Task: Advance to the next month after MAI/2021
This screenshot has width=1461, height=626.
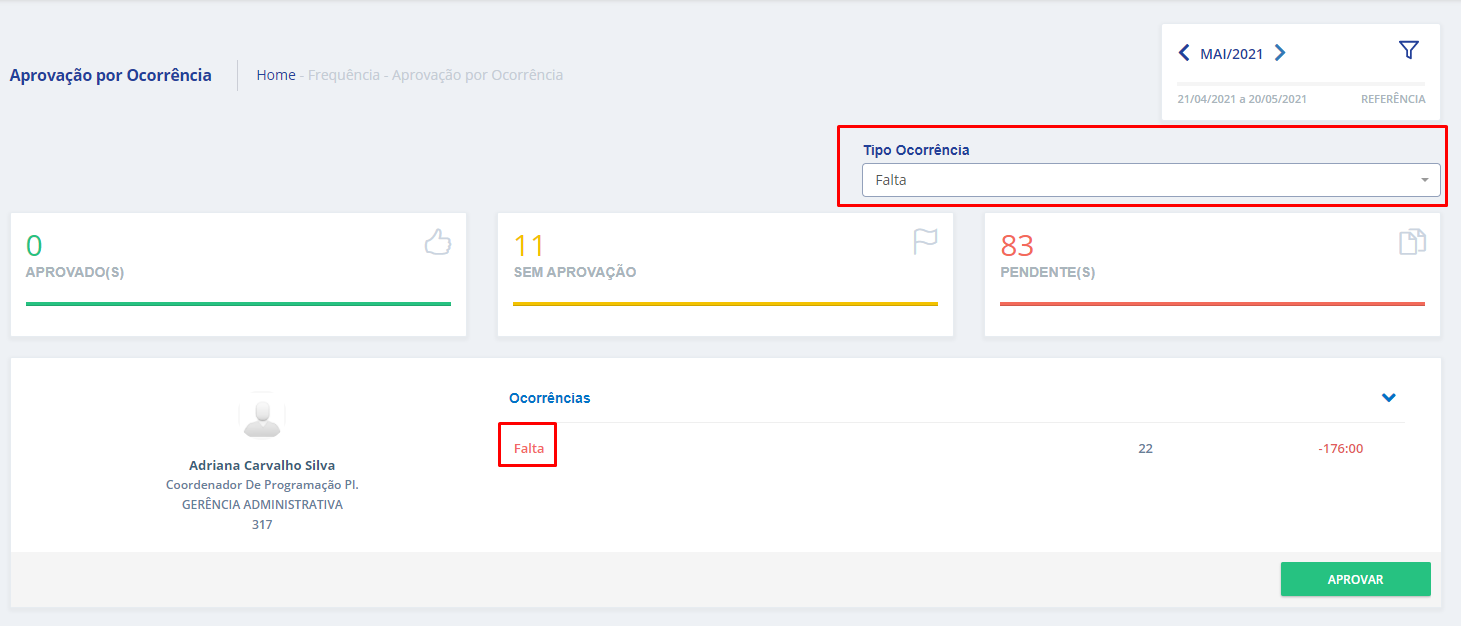Action: coord(1280,54)
